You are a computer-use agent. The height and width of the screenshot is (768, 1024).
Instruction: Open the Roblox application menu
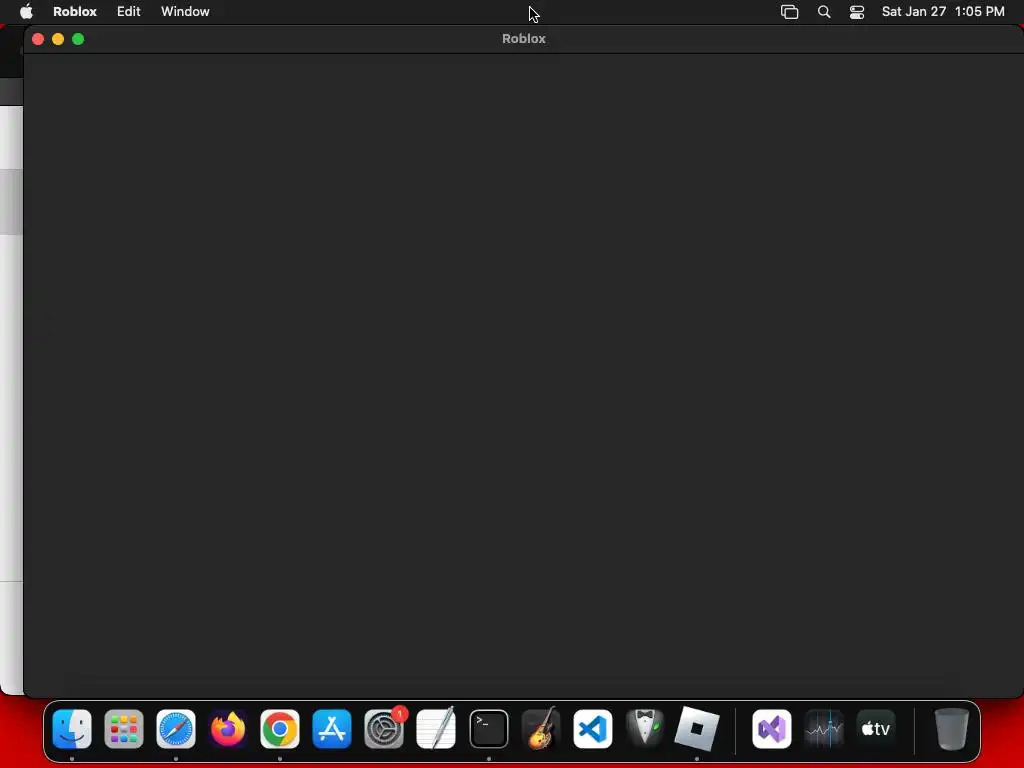74,11
